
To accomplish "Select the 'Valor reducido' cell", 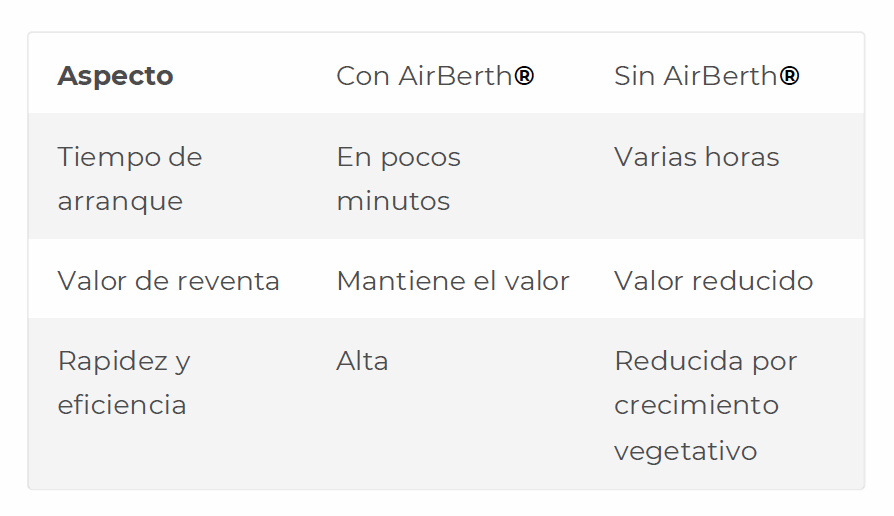I will 713,281.
